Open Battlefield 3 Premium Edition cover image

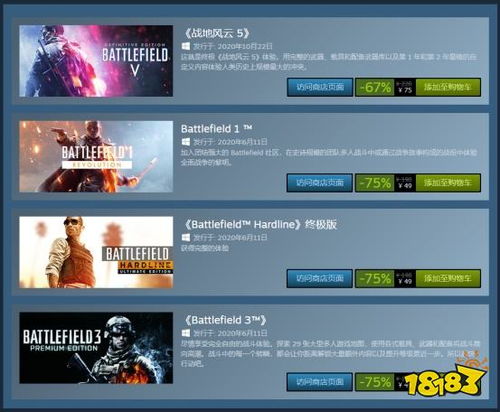coord(96,348)
